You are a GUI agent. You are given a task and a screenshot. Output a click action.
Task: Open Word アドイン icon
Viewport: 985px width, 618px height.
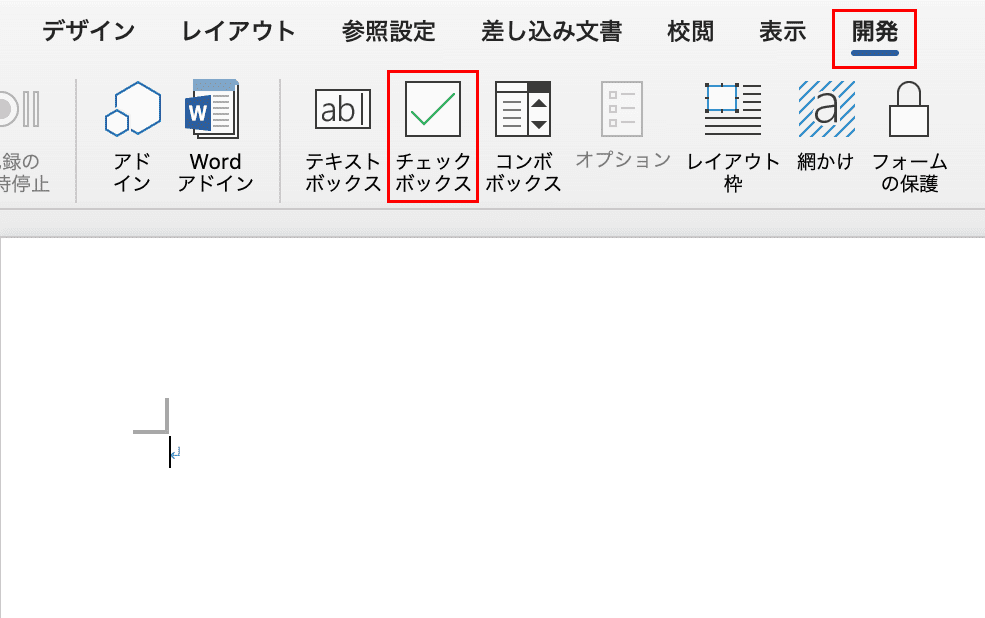point(212,108)
